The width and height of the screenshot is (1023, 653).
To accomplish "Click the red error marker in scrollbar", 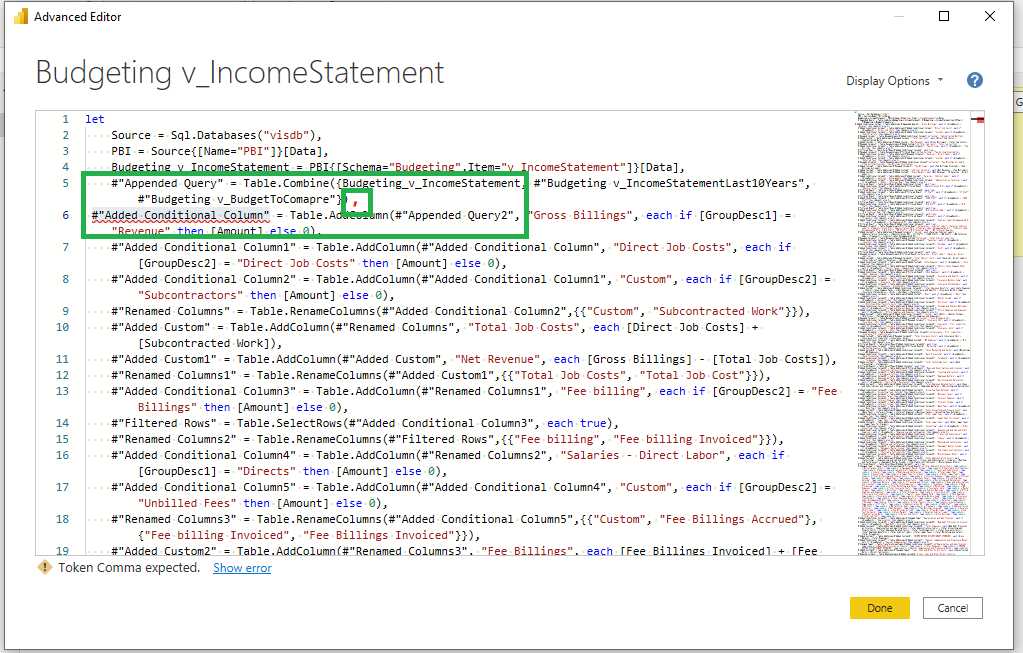I will tap(978, 119).
